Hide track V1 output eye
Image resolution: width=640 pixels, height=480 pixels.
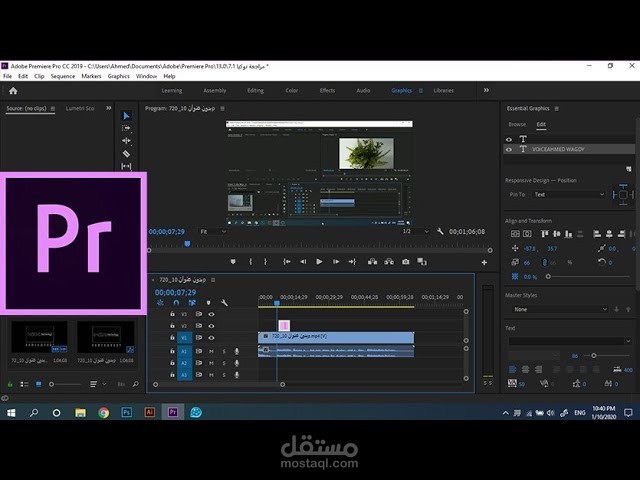211,338
